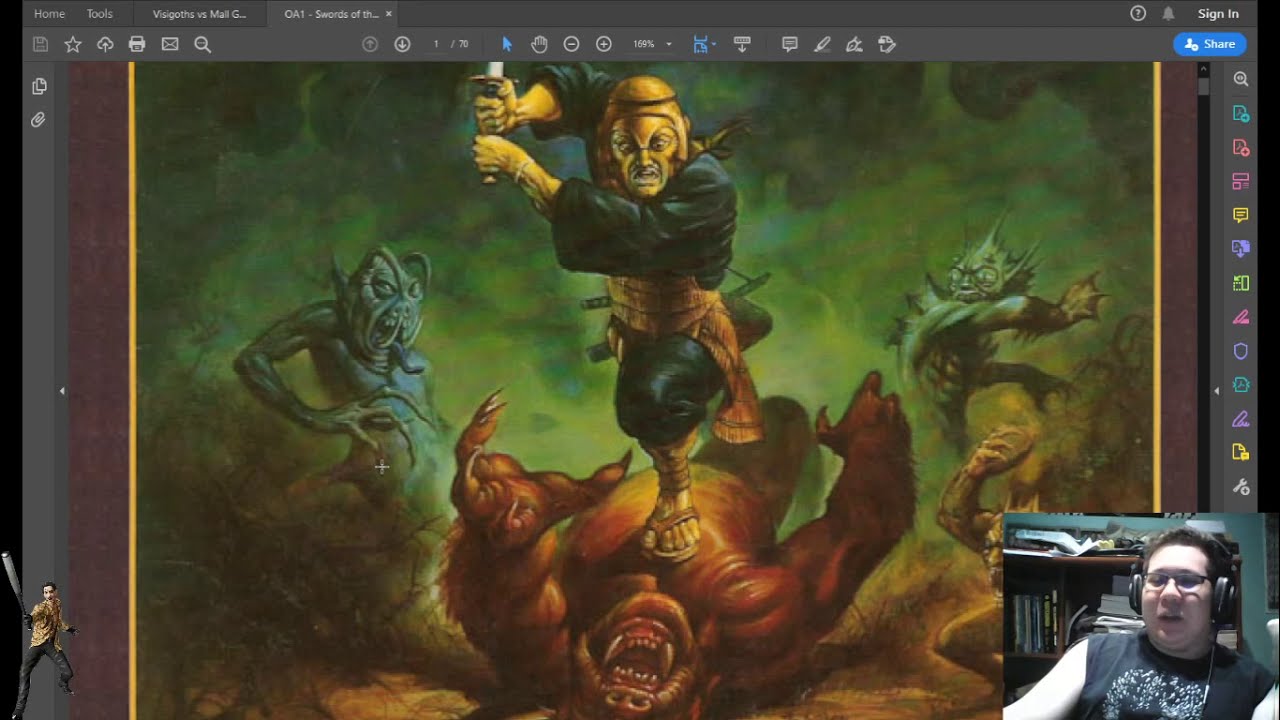The width and height of the screenshot is (1280, 720).
Task: Open the Send for Comments tool
Action: (1241, 453)
